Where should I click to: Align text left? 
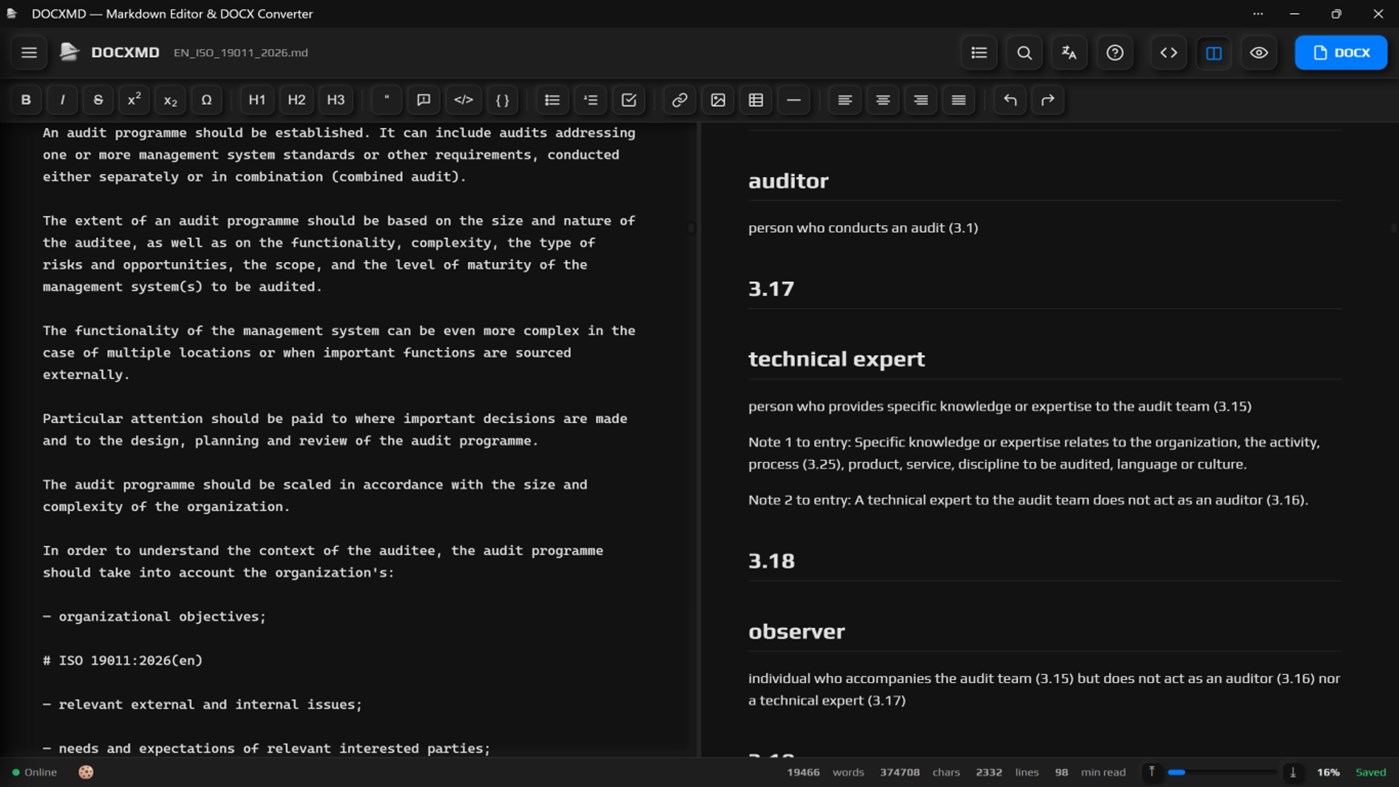coord(845,100)
